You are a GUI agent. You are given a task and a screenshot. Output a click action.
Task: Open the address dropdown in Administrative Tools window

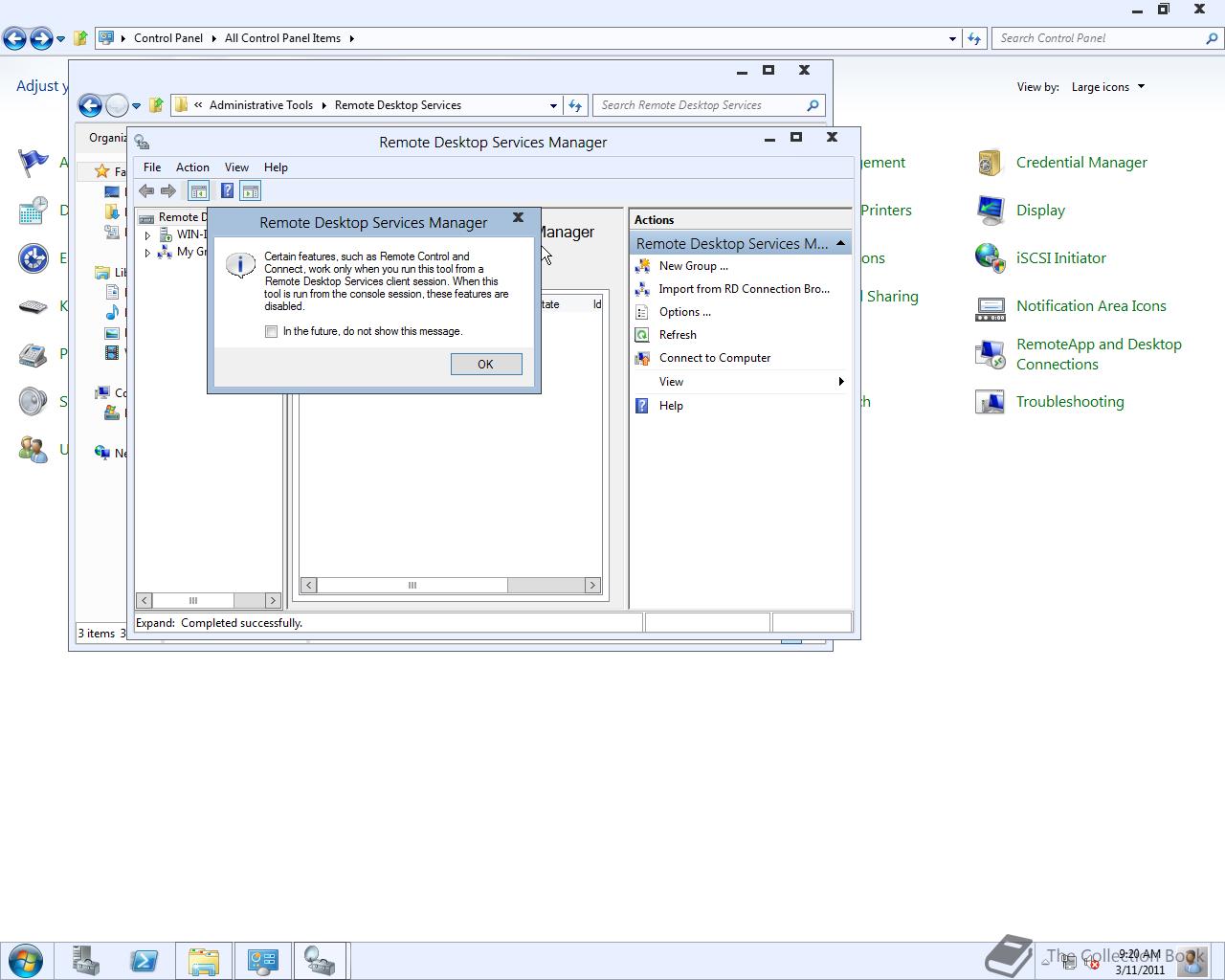[x=553, y=105]
